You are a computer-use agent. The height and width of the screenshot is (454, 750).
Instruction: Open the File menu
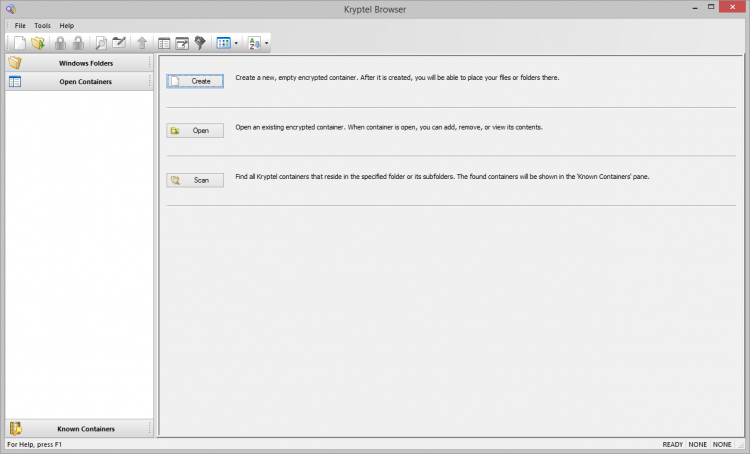click(x=20, y=25)
